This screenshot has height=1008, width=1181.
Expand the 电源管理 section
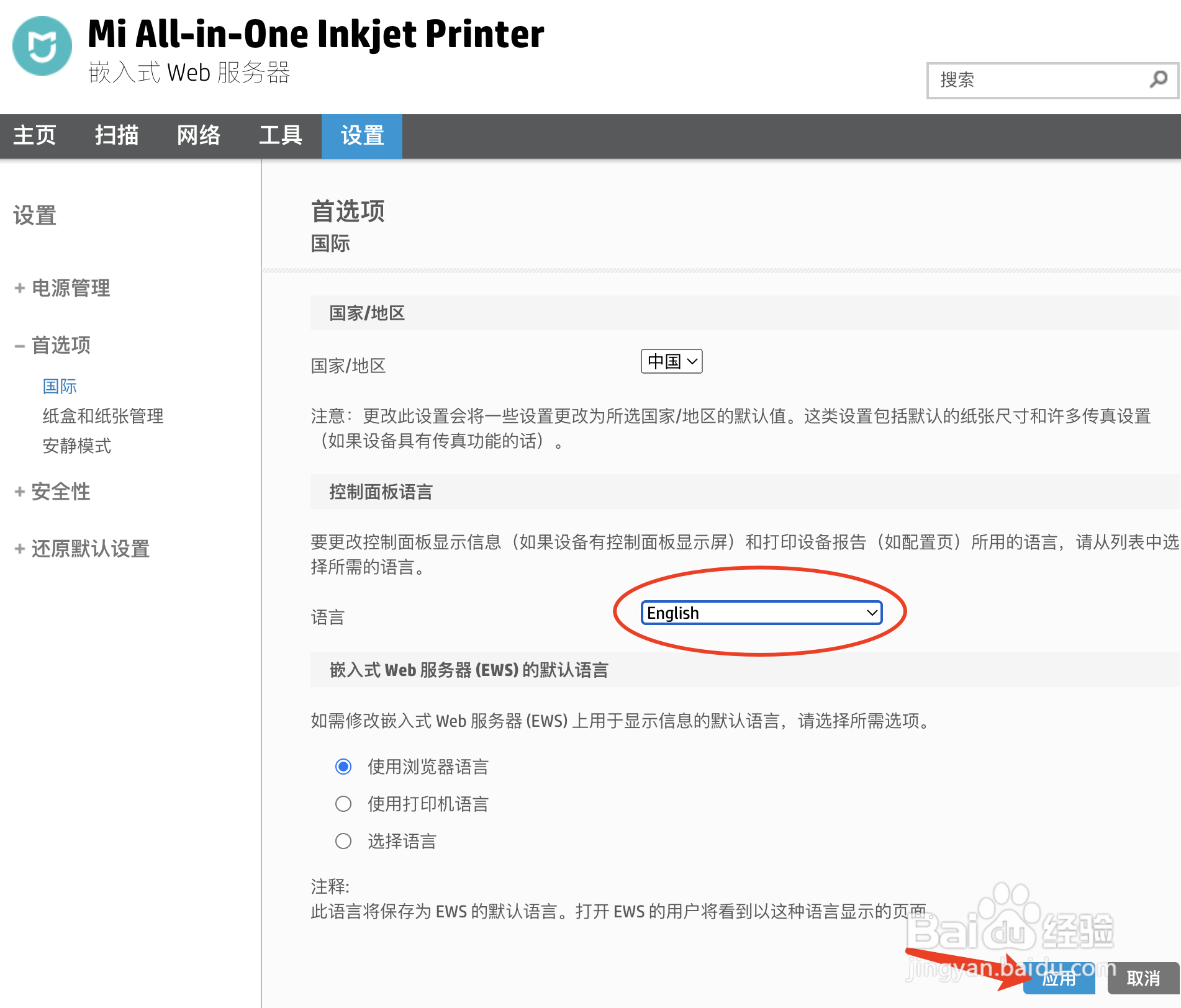point(62,288)
